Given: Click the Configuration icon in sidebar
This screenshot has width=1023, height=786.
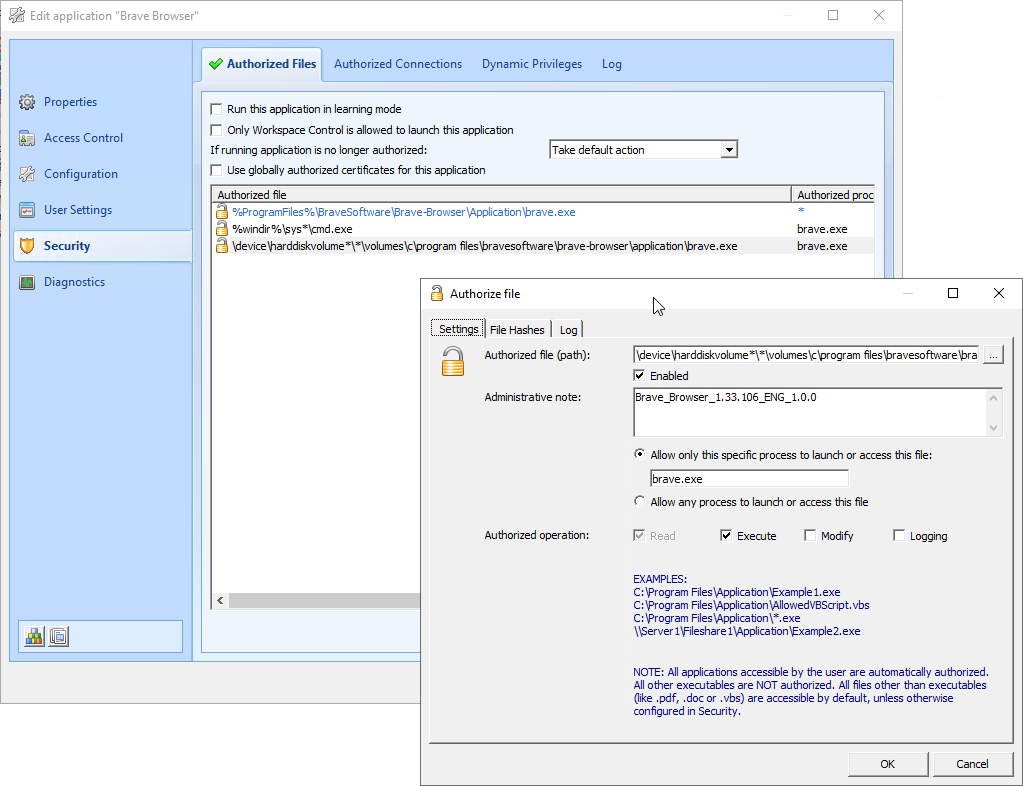Looking at the screenshot, I should (x=27, y=174).
